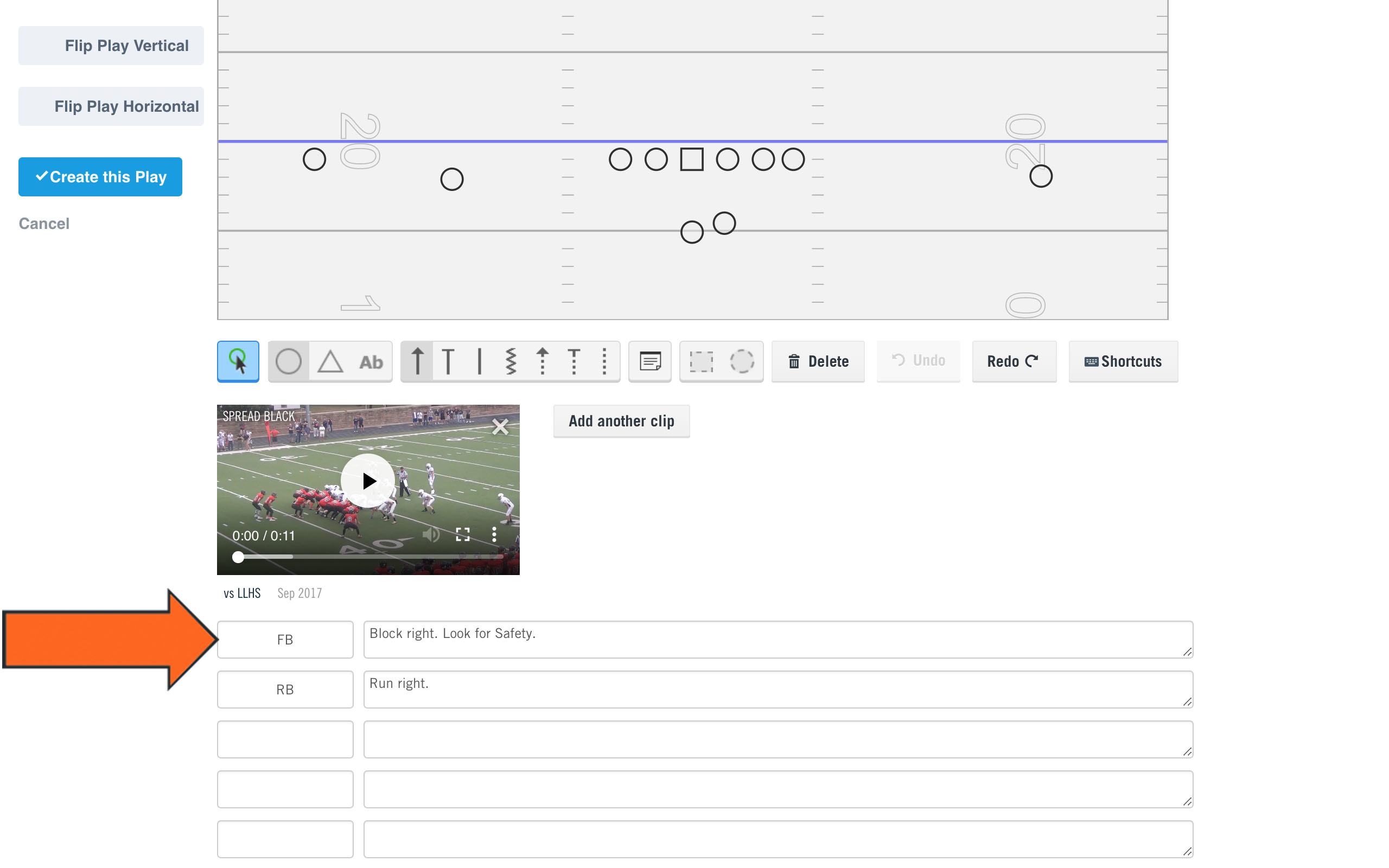
Task: Play the SPREAD BLACK video clip
Action: 368,481
